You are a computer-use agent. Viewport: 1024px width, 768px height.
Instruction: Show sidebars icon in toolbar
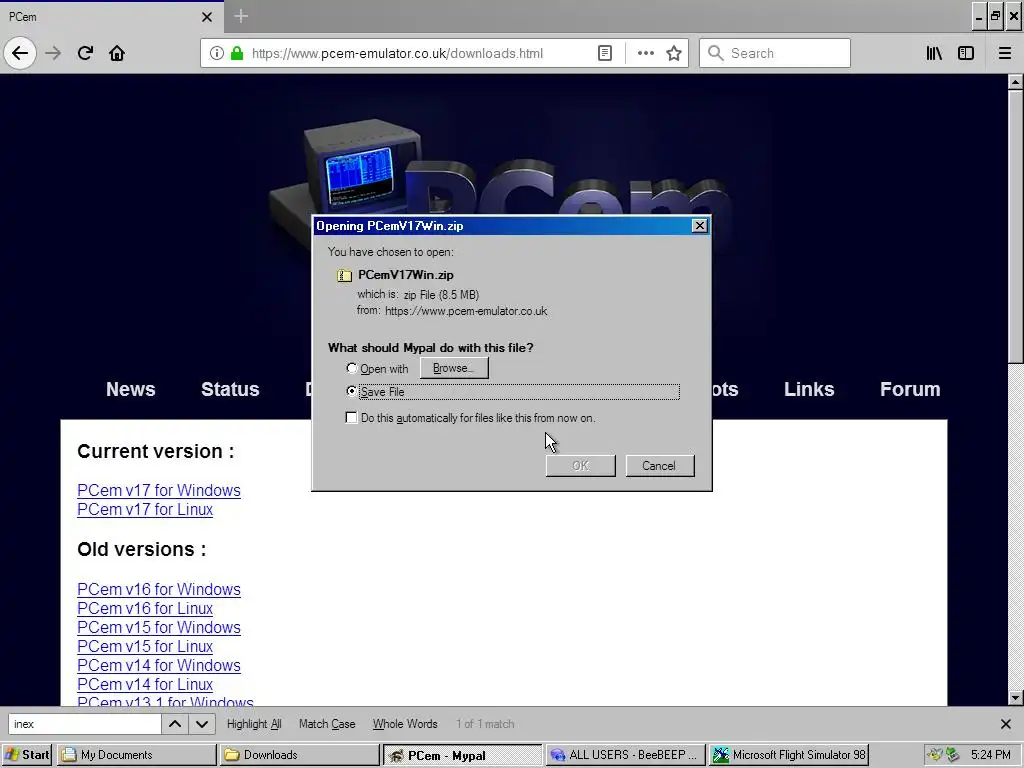point(966,53)
